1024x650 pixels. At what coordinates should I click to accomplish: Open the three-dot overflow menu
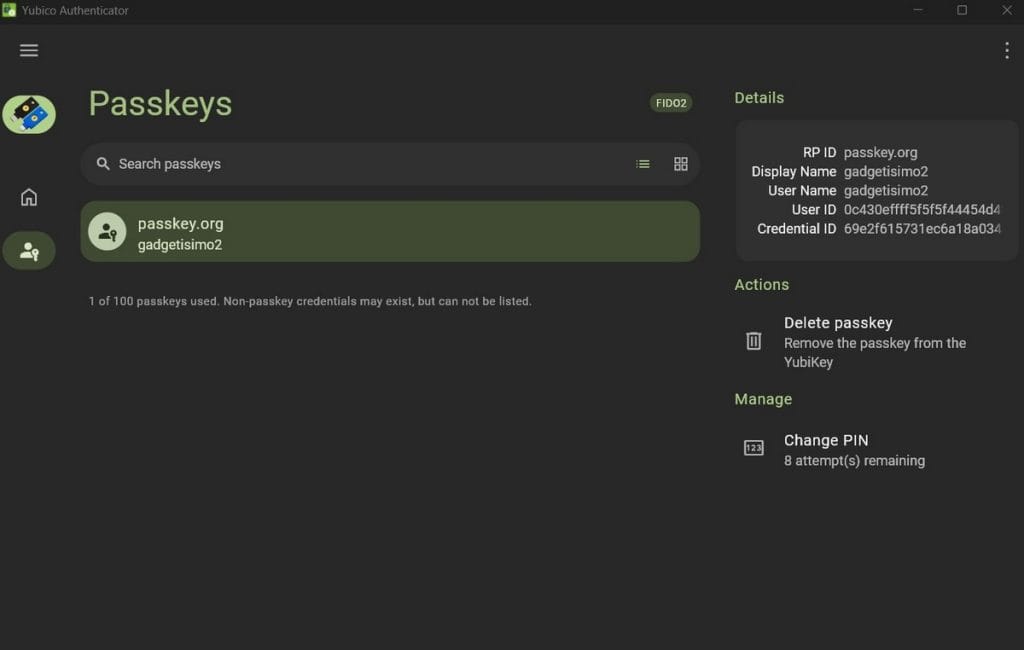(1006, 50)
